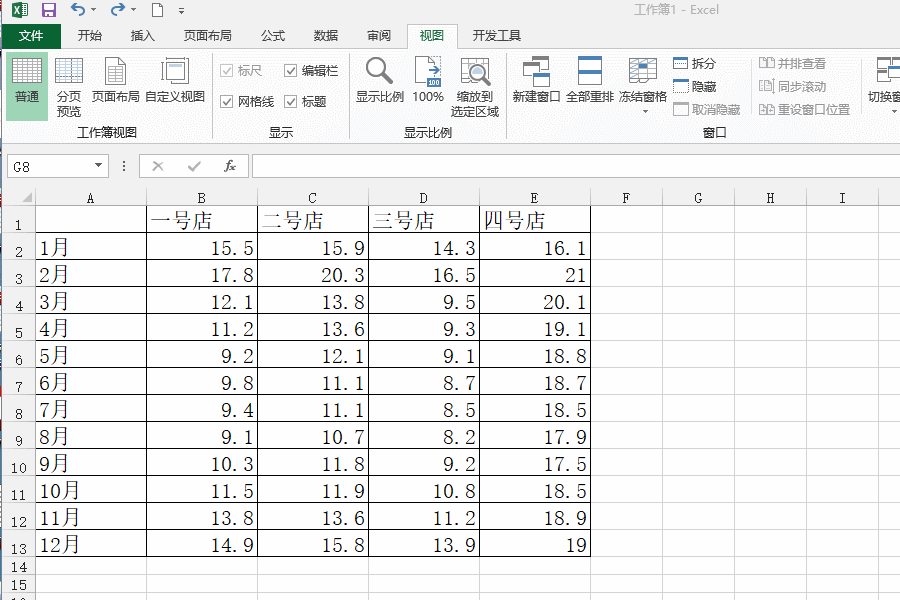Viewport: 900px width, 600px height.
Task: Select column E header
Action: [x=534, y=198]
